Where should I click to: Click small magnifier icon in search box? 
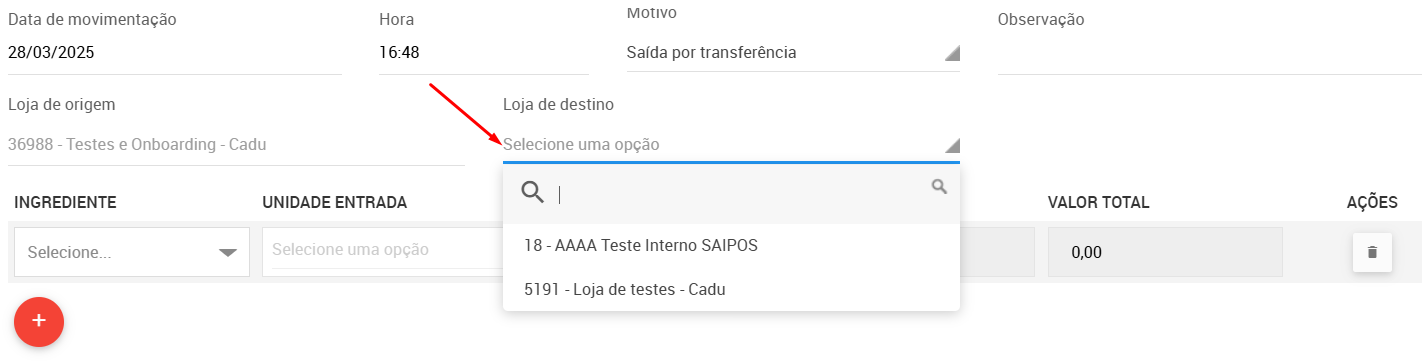click(939, 186)
